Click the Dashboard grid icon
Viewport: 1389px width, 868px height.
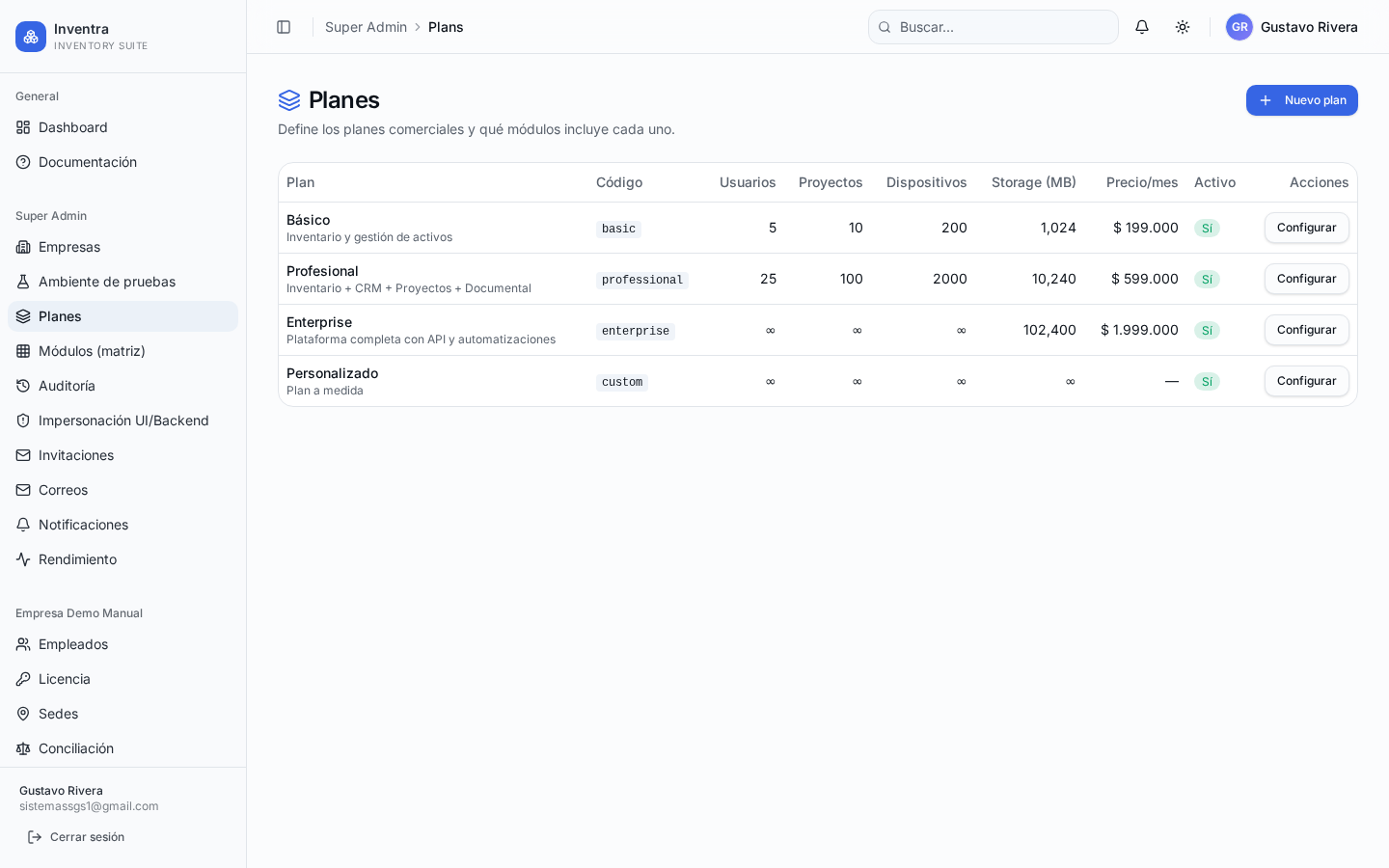pos(23,127)
